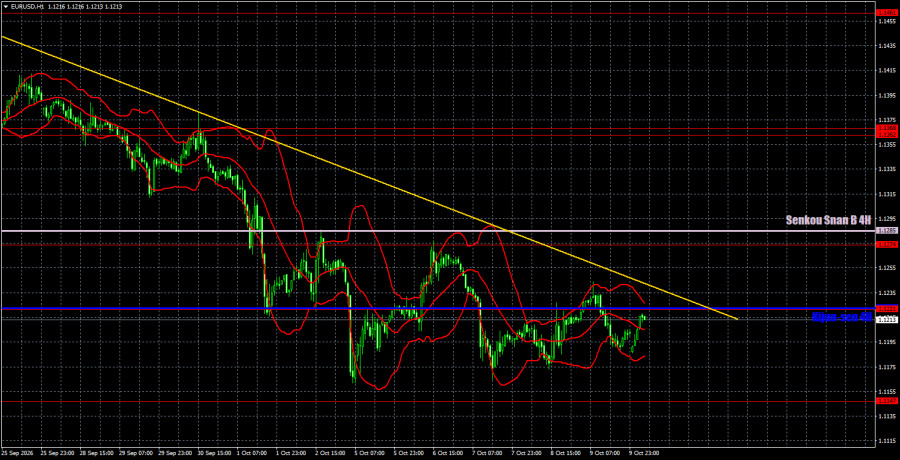Select the blue Kijun-sen horizontal line

pyautogui.click(x=436, y=308)
